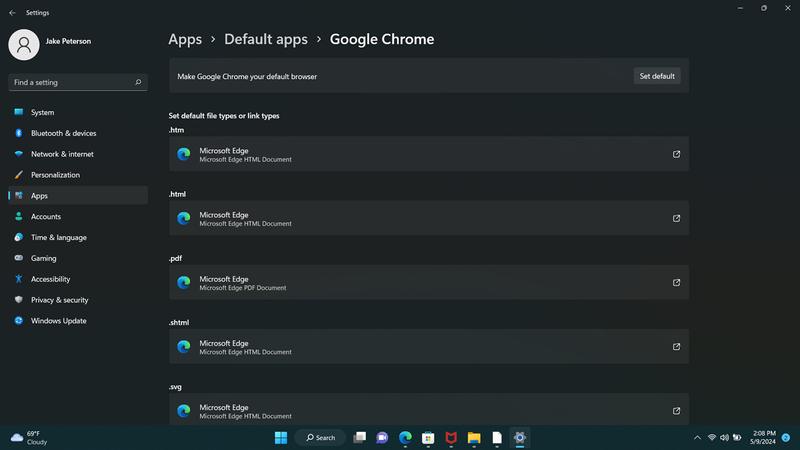Click the Microsoft Edge icon in .htm row
The width and height of the screenshot is (800, 450).
[184, 154]
